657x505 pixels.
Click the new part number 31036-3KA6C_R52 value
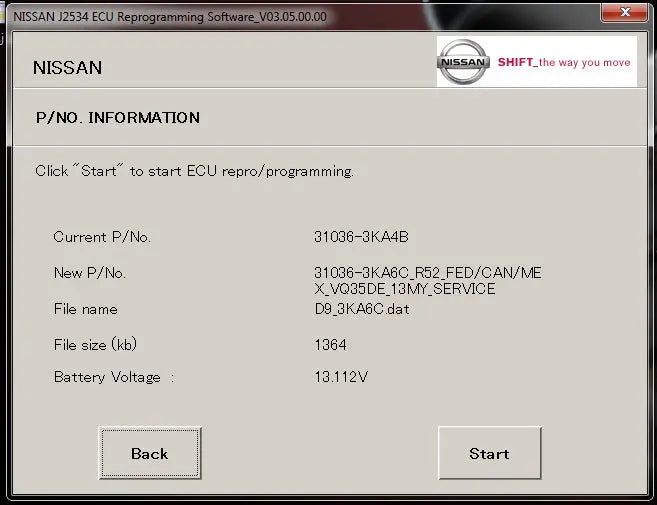[428, 273]
